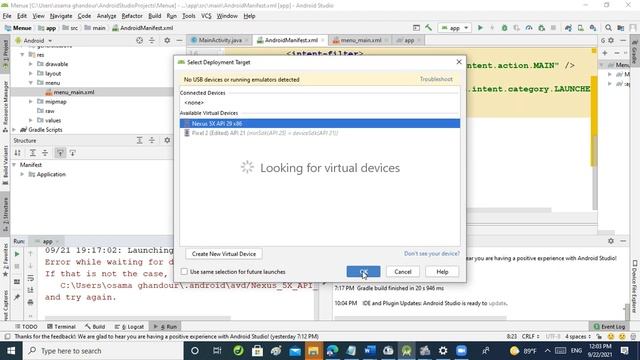Click the Windows search box
This screenshot has height=360, width=640.
click(104, 351)
